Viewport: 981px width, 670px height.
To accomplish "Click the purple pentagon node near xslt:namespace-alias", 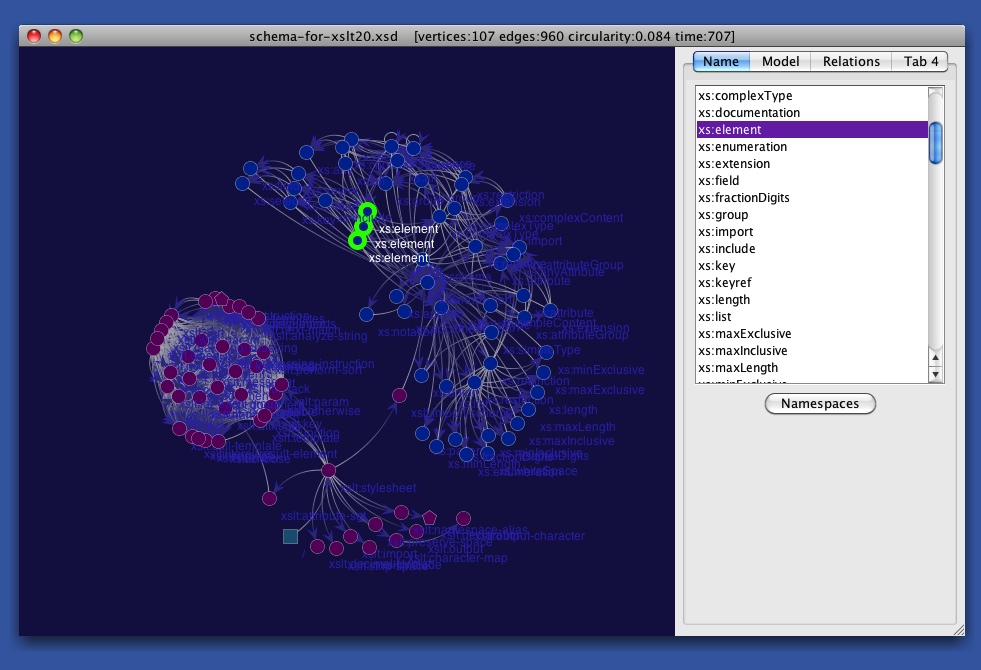I will pos(429,517).
